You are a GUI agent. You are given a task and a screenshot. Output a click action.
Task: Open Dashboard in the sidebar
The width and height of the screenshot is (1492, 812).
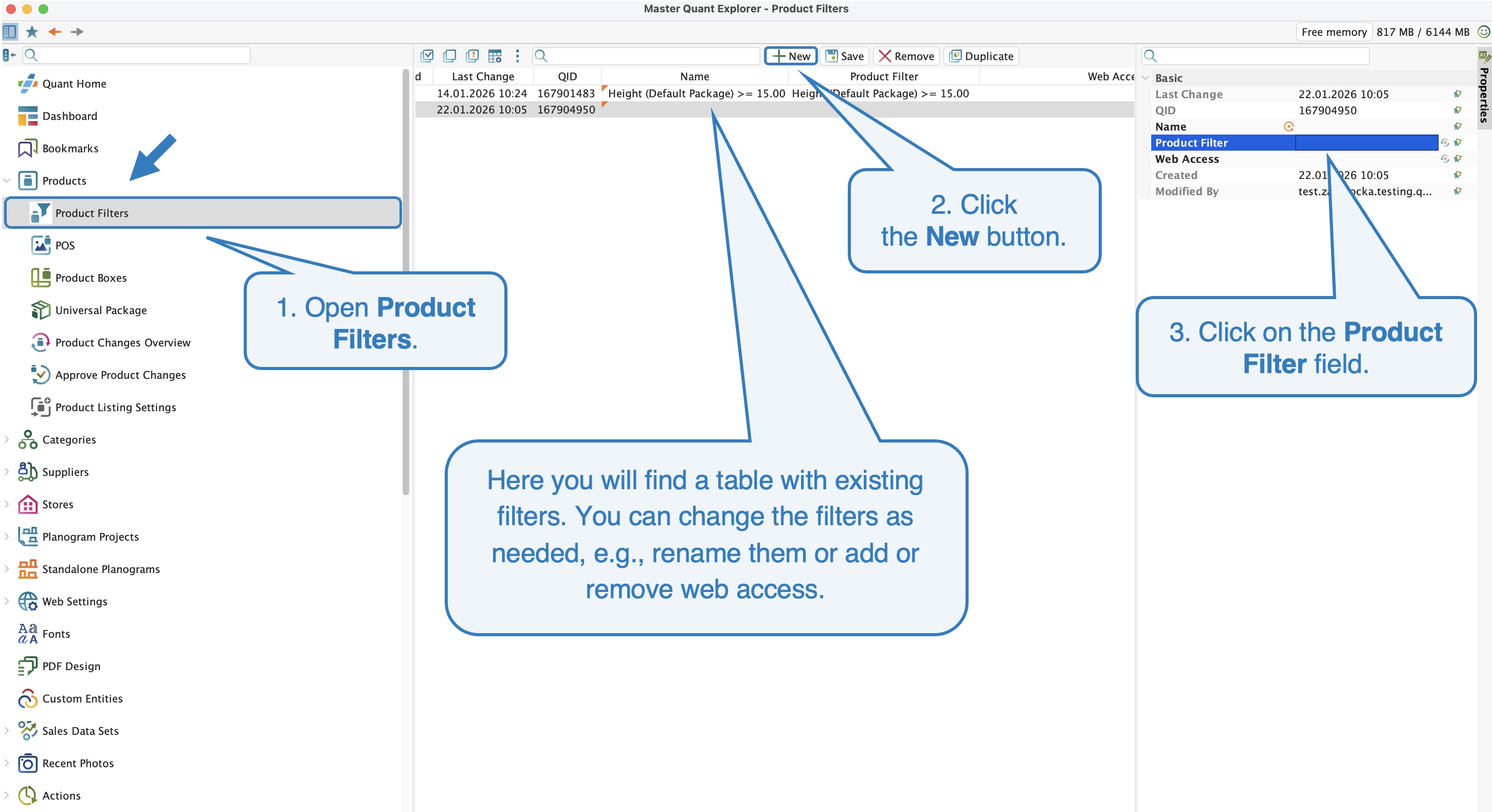(x=69, y=116)
